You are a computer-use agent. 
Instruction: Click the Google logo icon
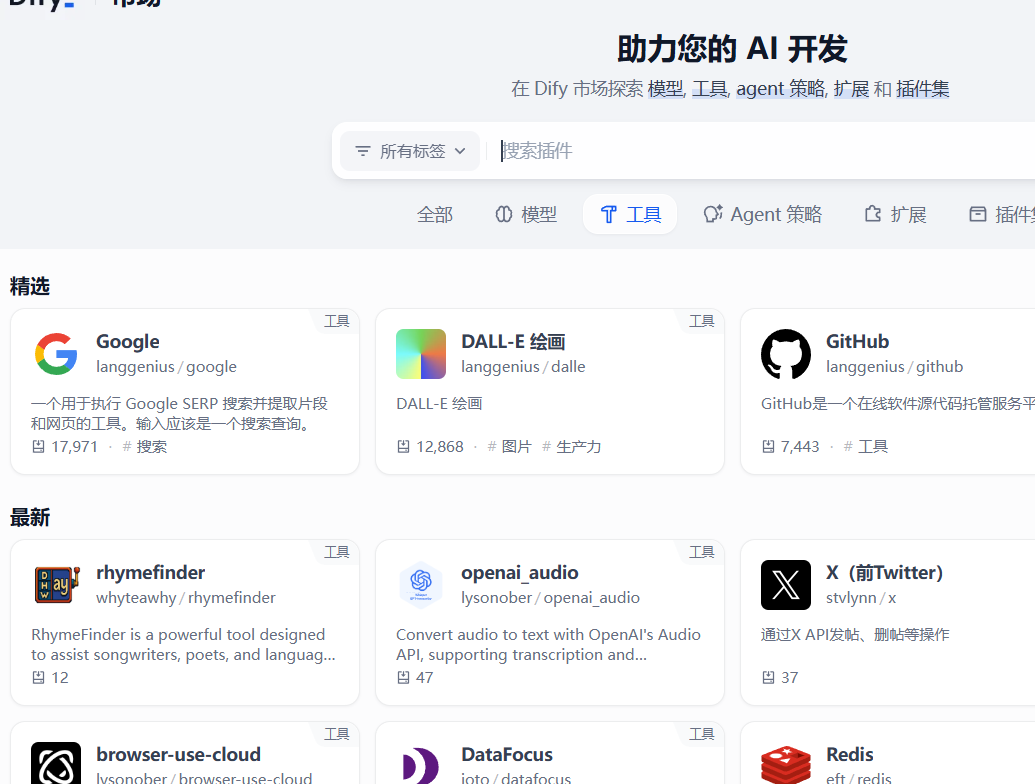pyautogui.click(x=56, y=354)
